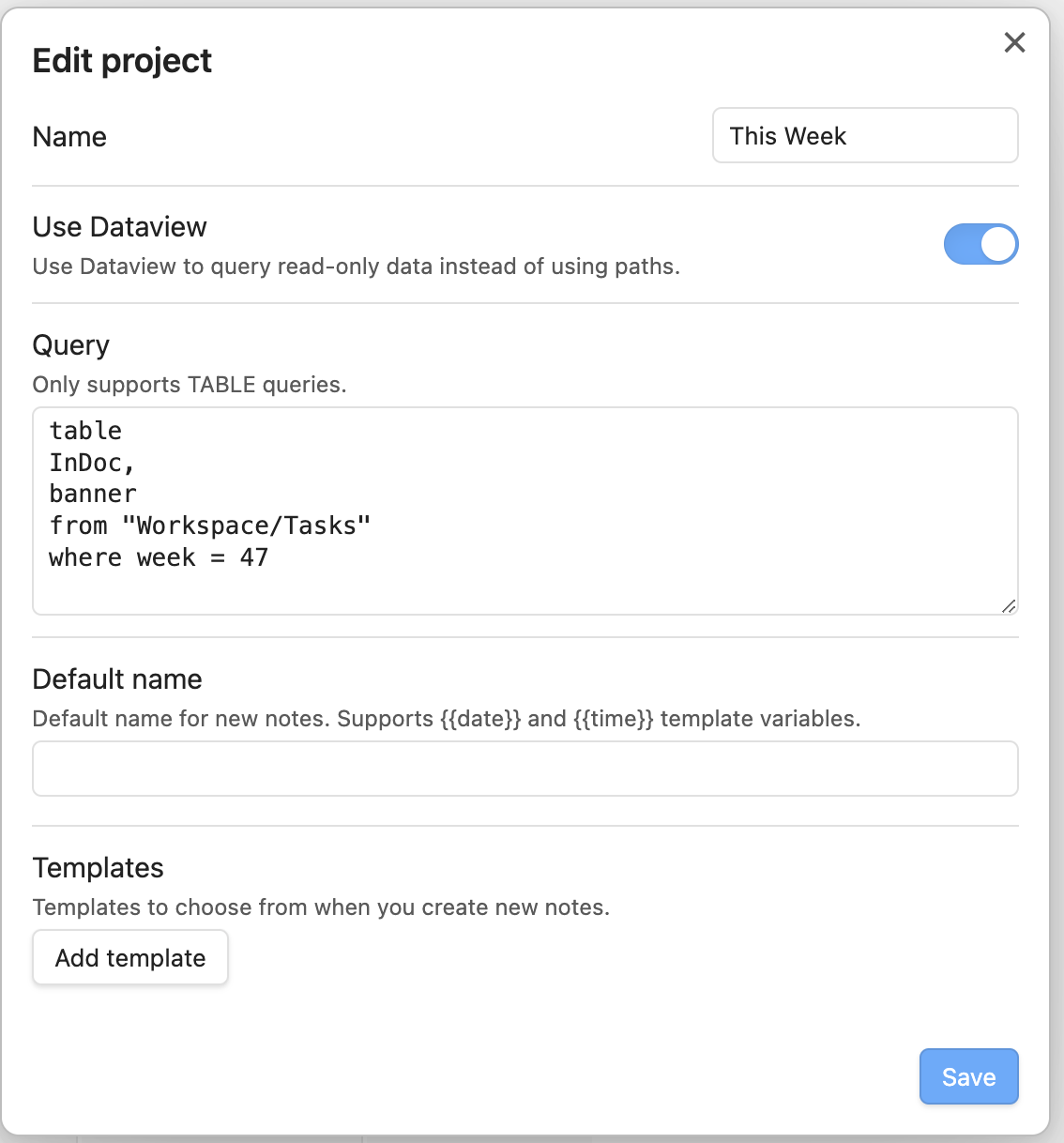Screen dimensions: 1064x1143
Task: Click inside the Query text area
Action: click(x=525, y=511)
